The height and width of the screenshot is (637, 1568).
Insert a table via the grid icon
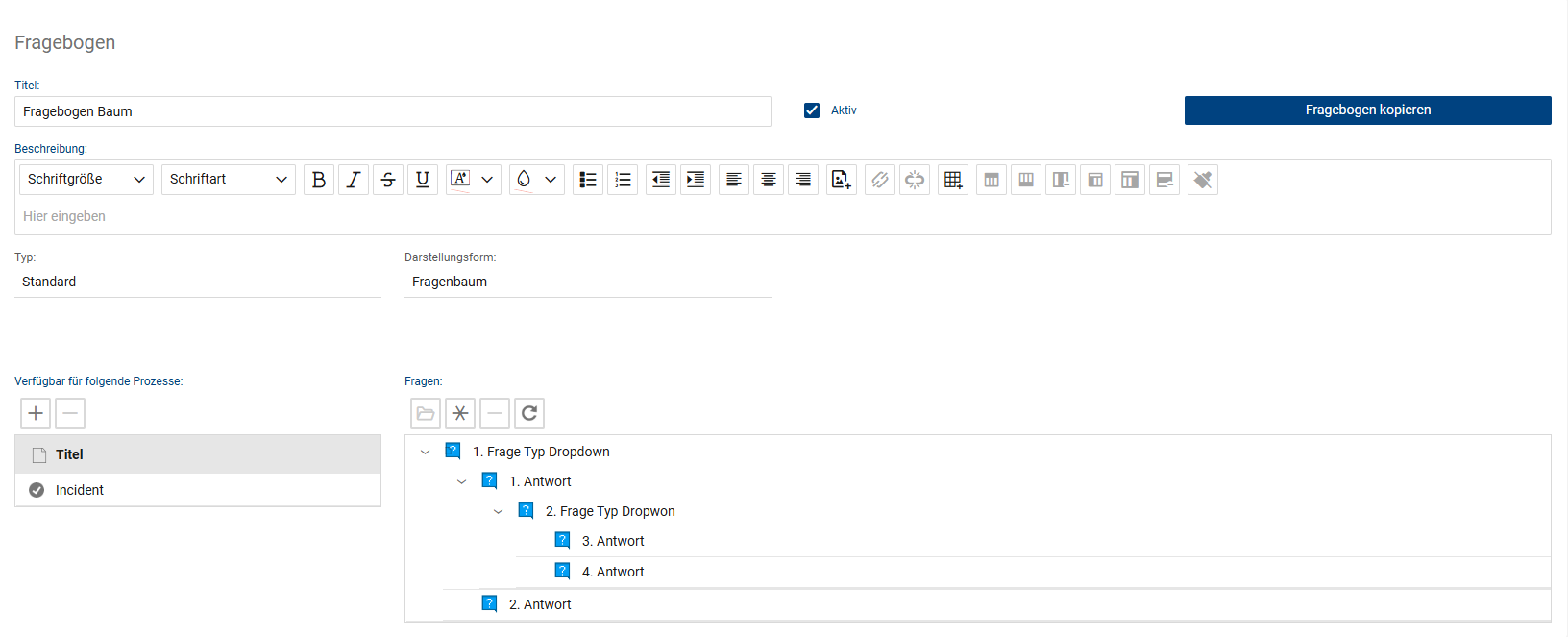pos(953,180)
